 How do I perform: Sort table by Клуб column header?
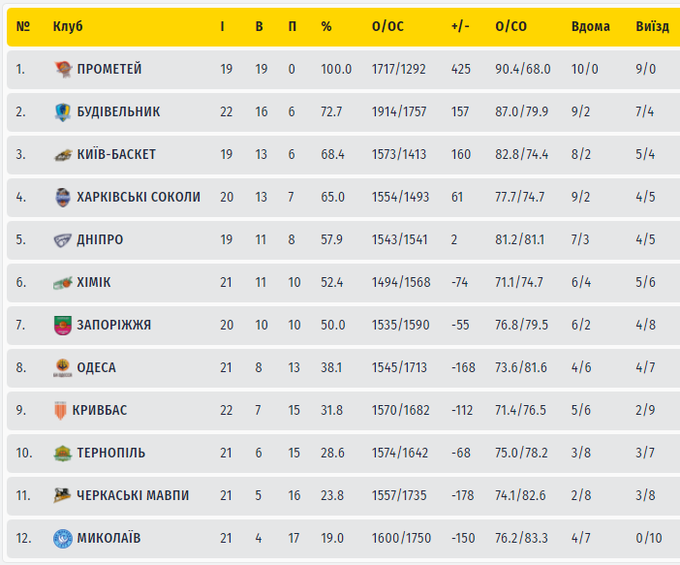68,26
